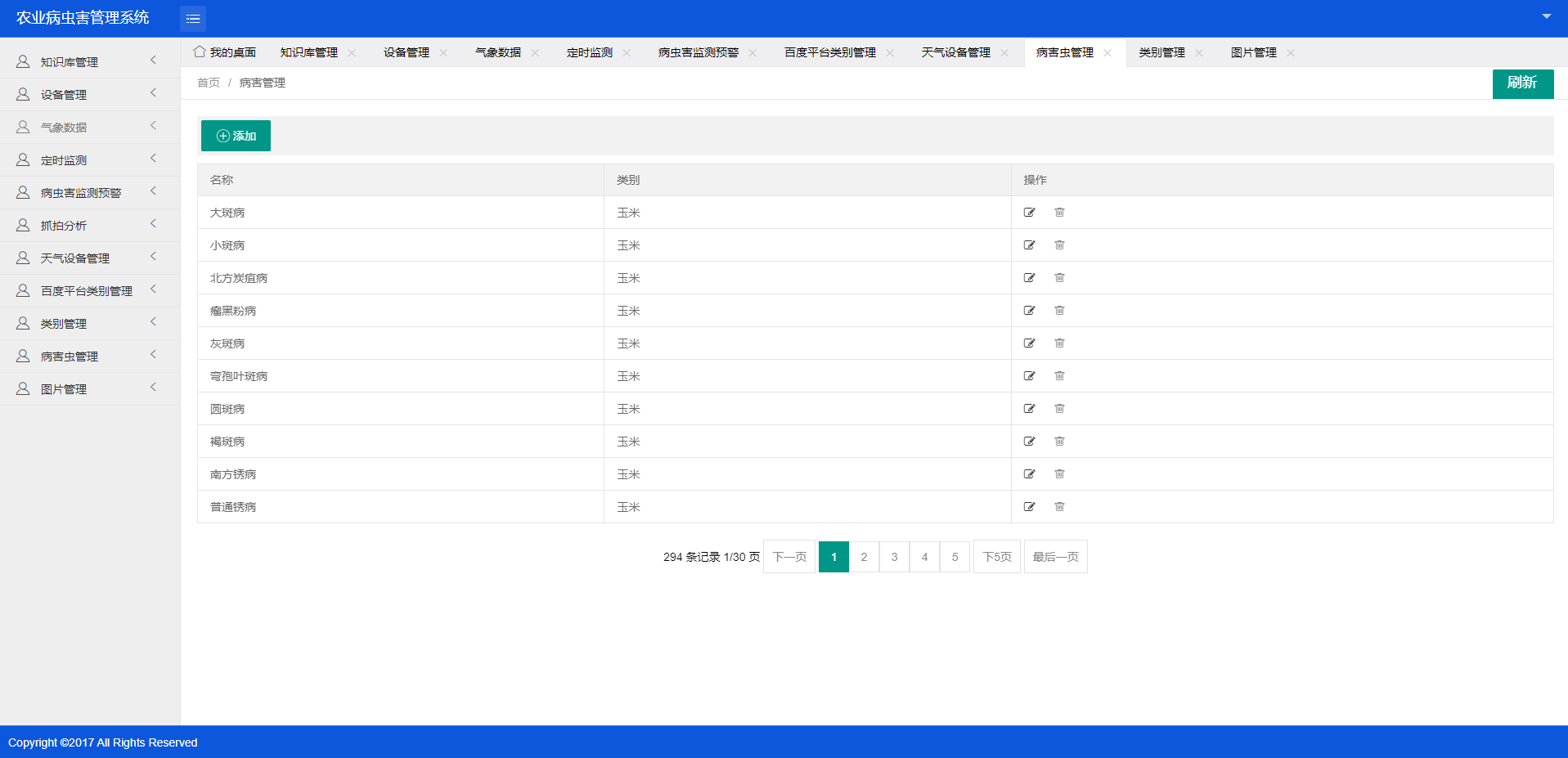The width and height of the screenshot is (1568, 758).
Task: Delete the 普通锈病 entry
Action: click(x=1059, y=507)
